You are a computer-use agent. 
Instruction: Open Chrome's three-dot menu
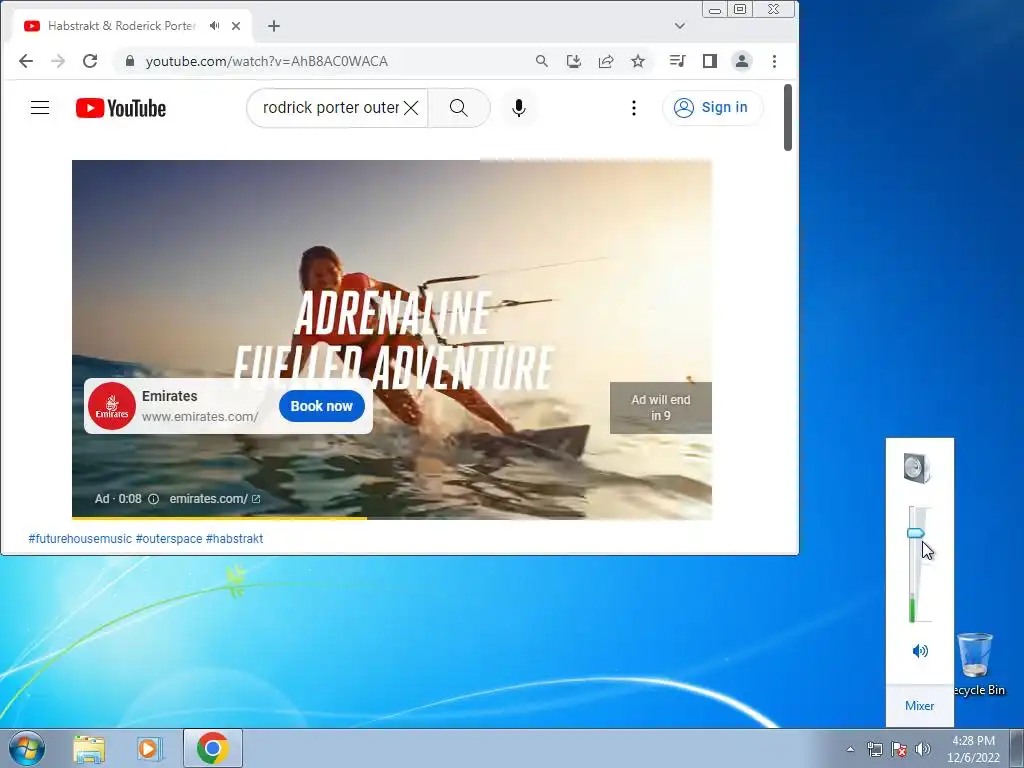(775, 61)
